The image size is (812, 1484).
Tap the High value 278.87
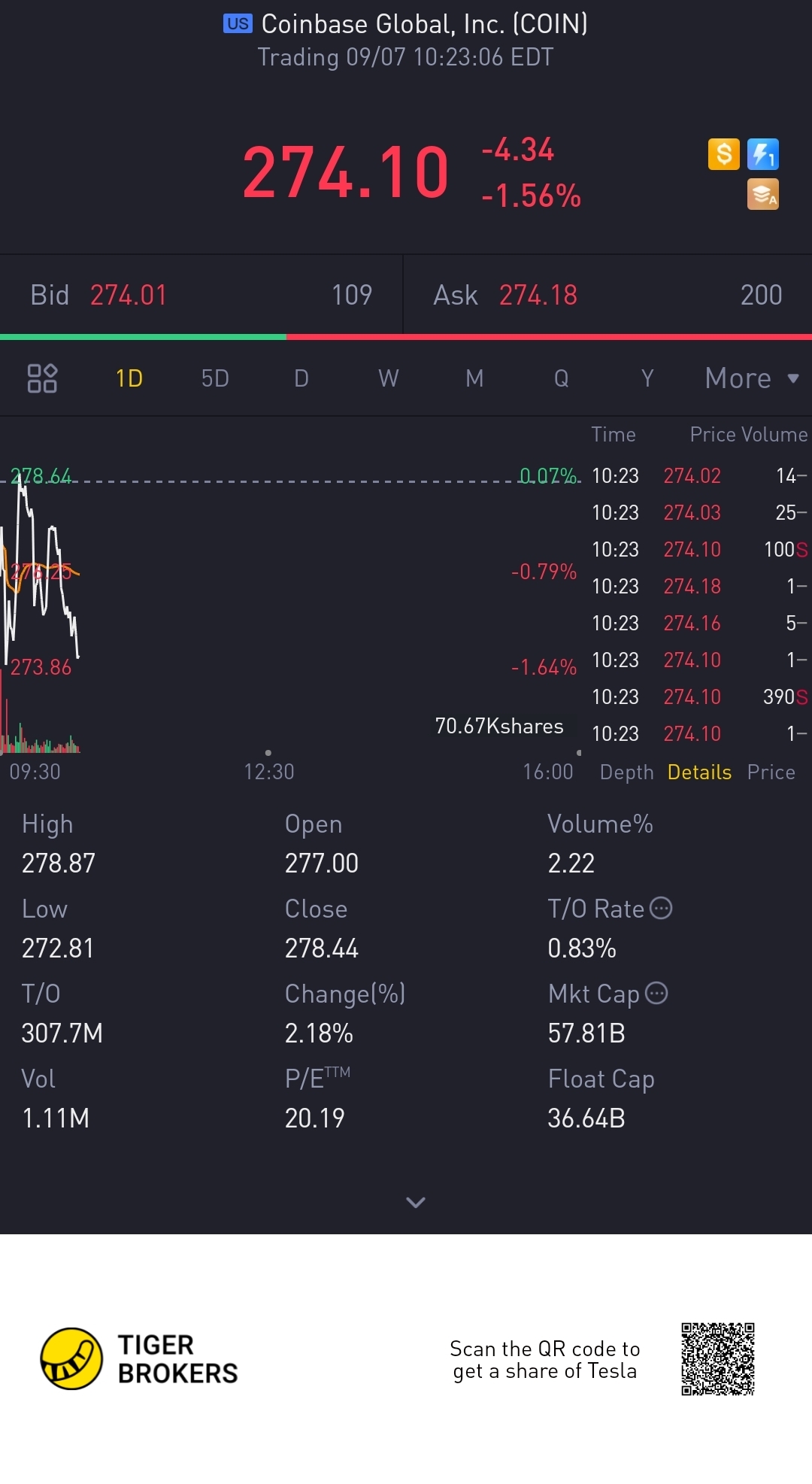click(59, 863)
